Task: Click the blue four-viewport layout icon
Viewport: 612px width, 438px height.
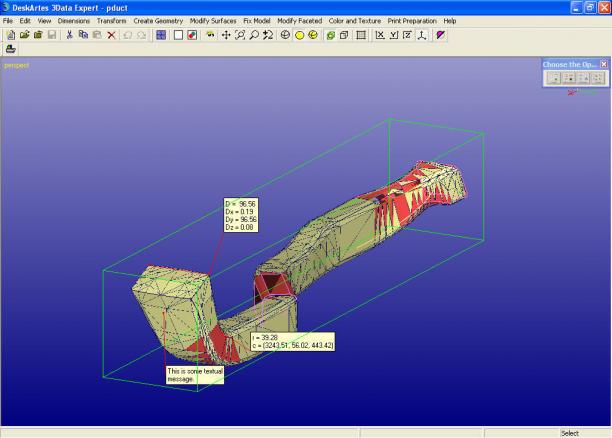Action: coord(161,35)
